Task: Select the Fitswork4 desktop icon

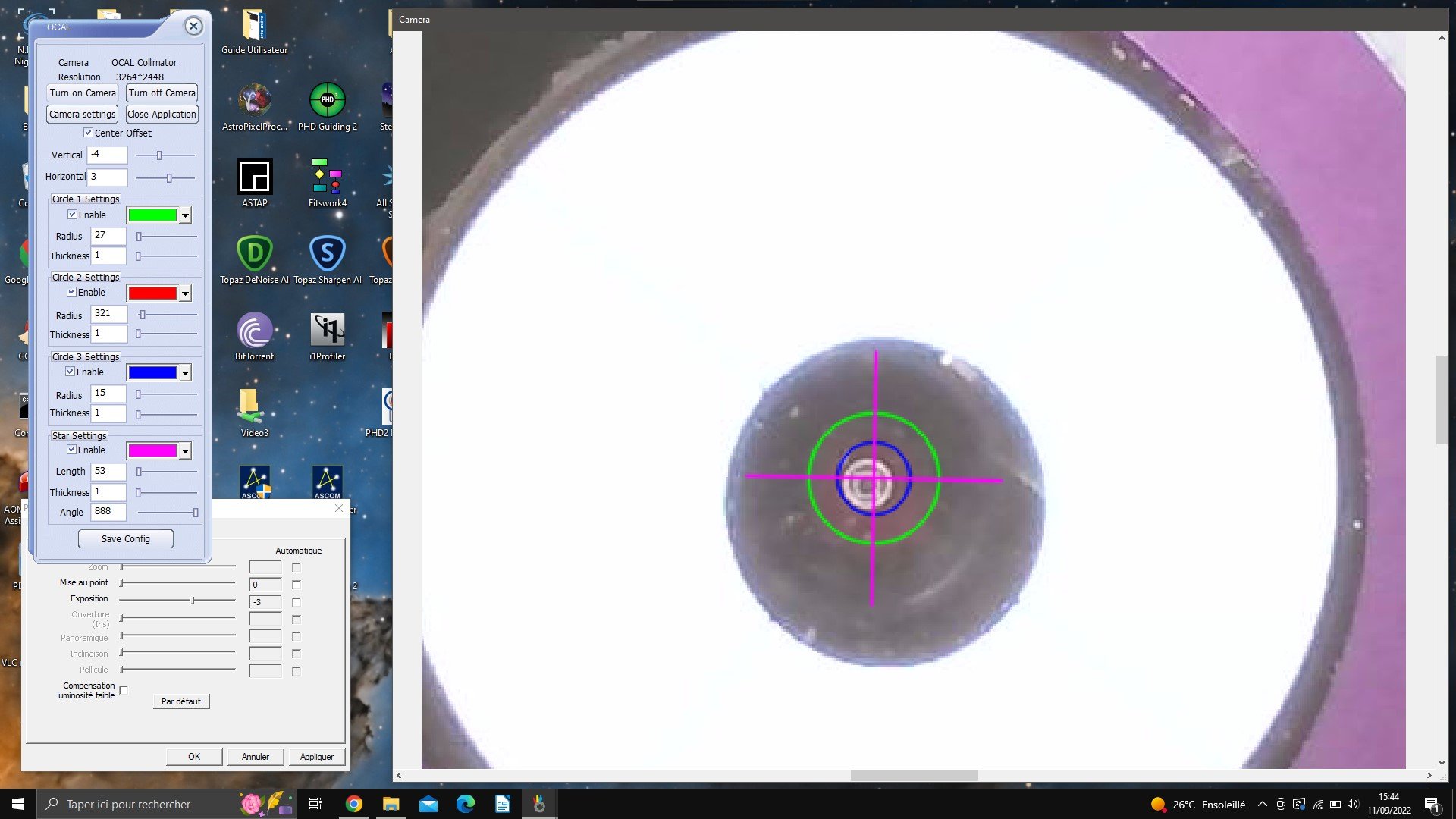Action: pyautogui.click(x=327, y=183)
